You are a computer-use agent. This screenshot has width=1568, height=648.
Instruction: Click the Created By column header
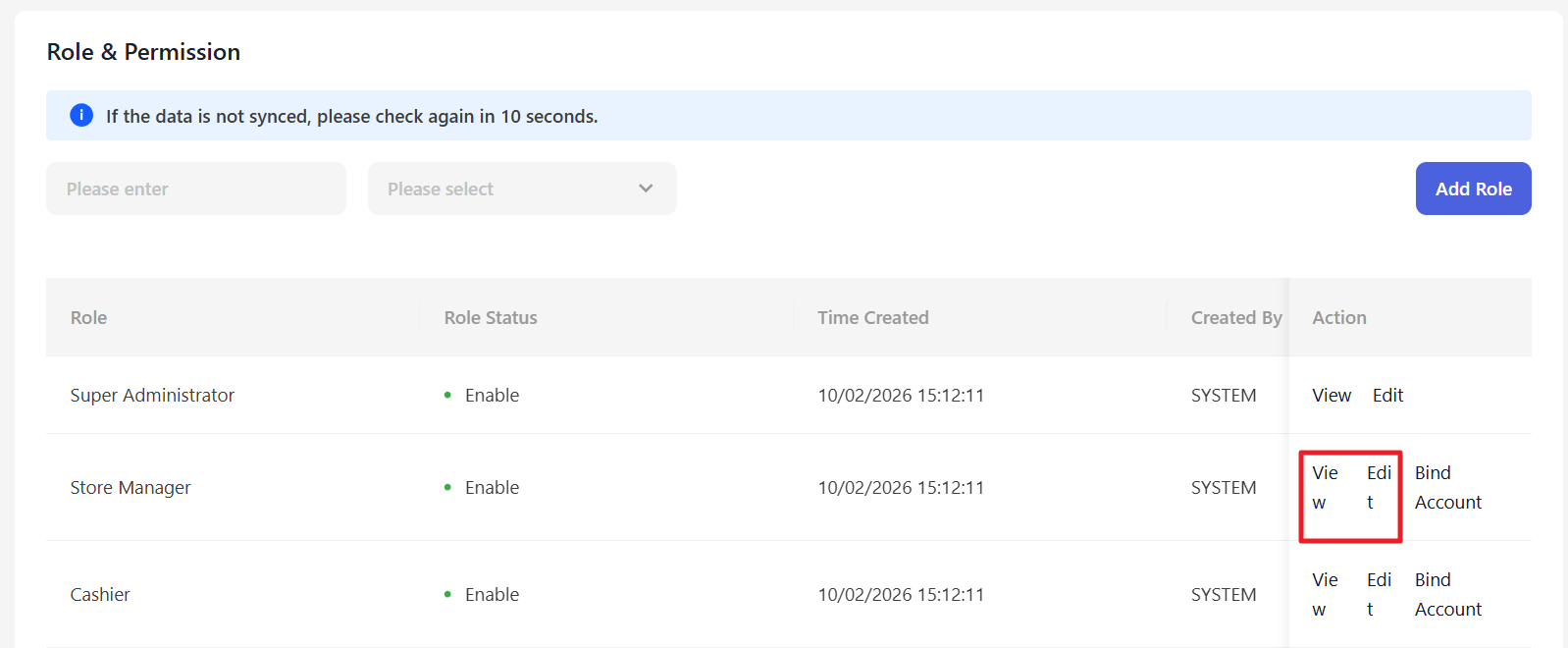click(1235, 317)
